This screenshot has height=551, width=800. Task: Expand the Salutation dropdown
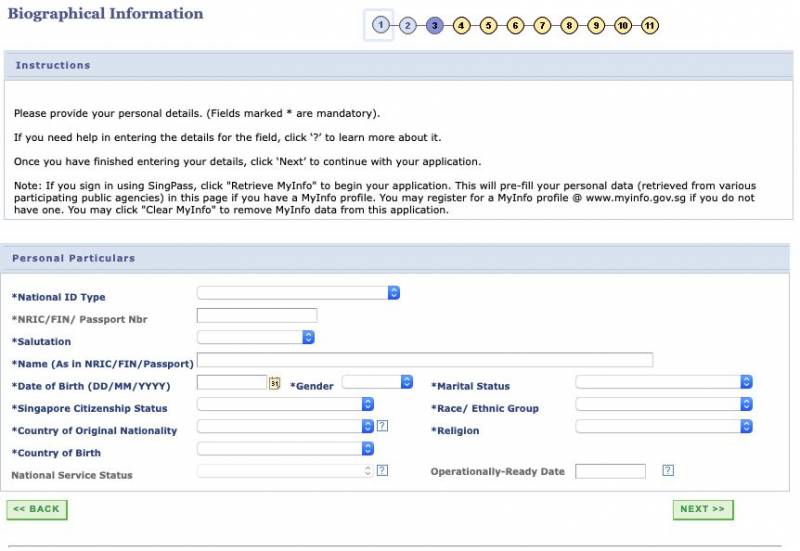click(x=256, y=338)
